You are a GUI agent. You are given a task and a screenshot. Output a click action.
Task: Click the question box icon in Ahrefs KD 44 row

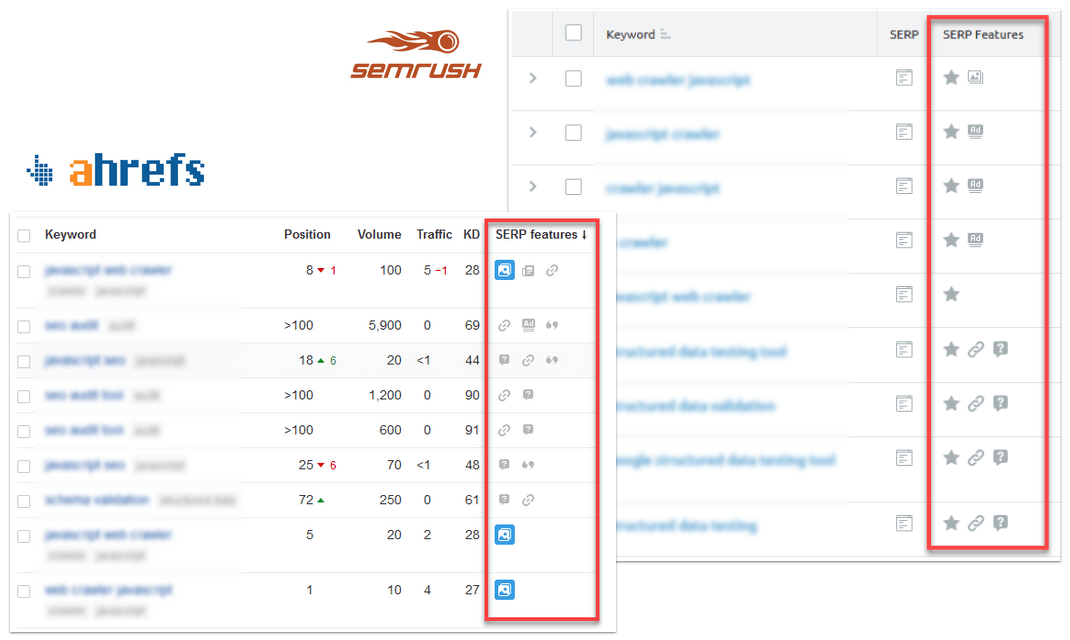point(504,360)
